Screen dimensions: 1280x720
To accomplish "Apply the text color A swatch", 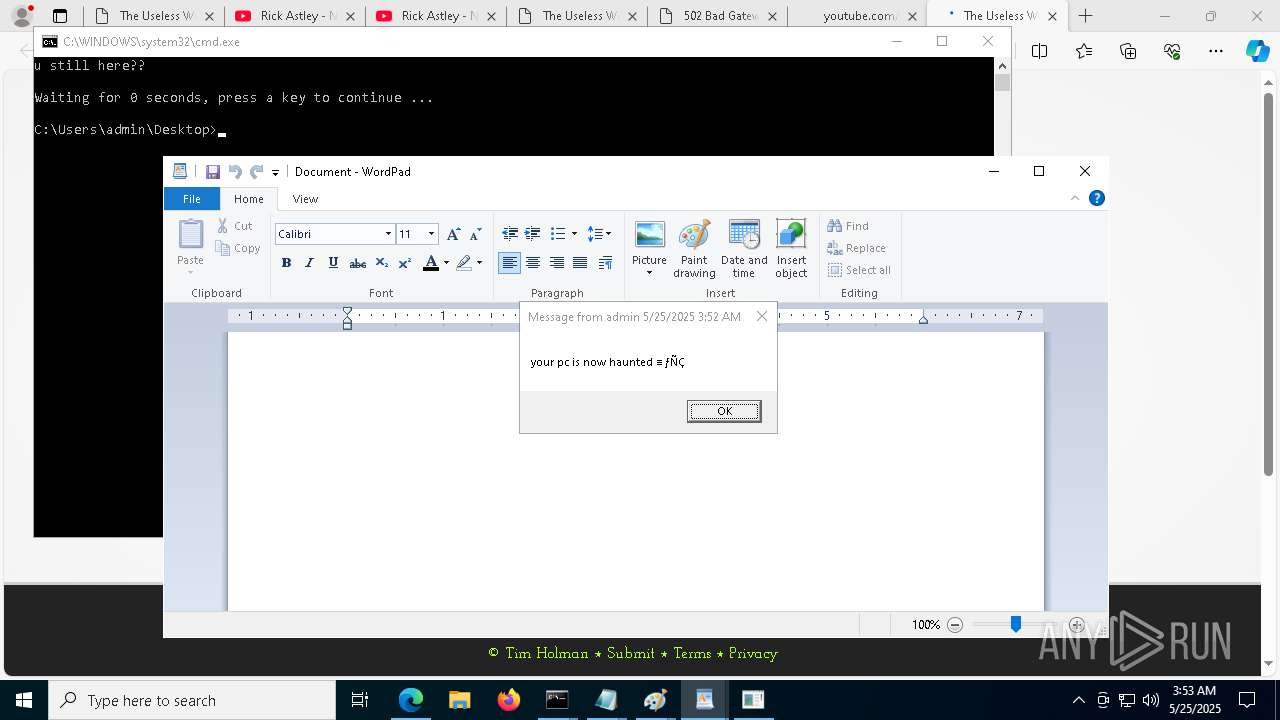I will coord(431,263).
